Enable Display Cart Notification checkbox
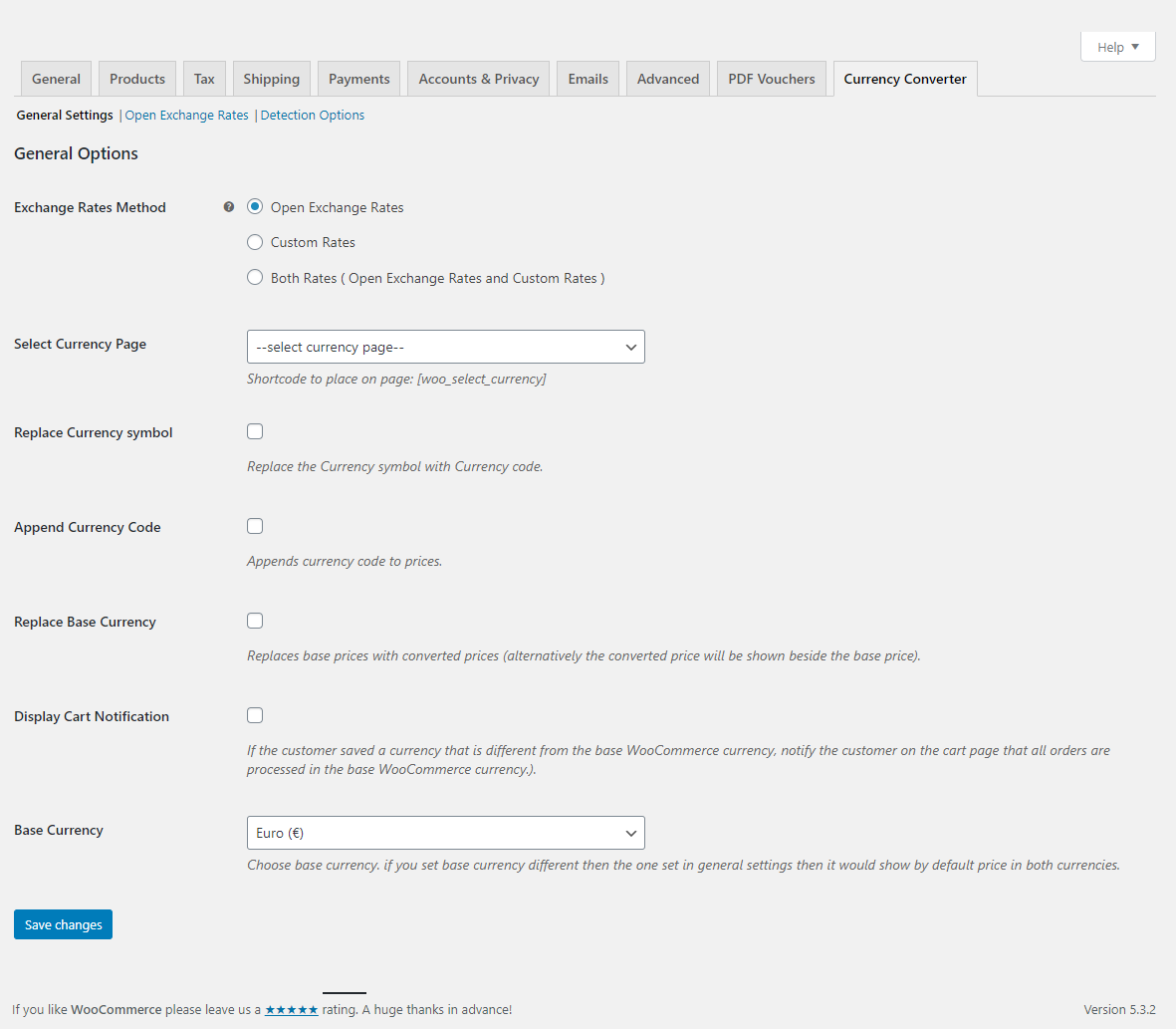The image size is (1176, 1029). point(255,715)
